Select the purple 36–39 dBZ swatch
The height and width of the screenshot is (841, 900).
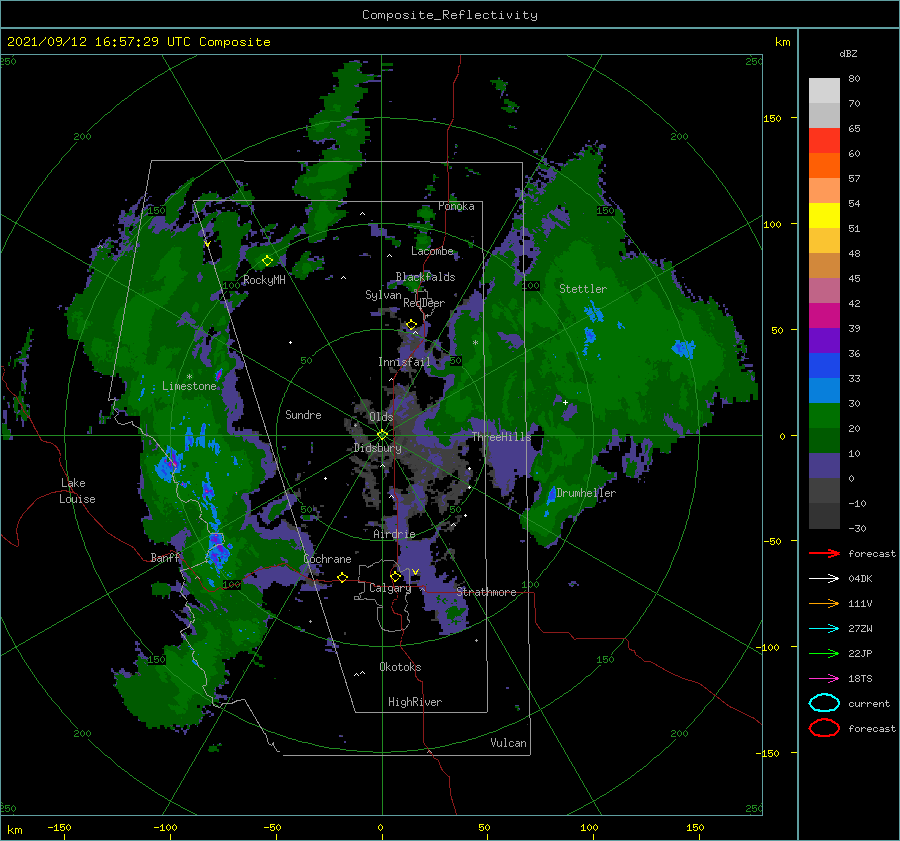coord(824,341)
